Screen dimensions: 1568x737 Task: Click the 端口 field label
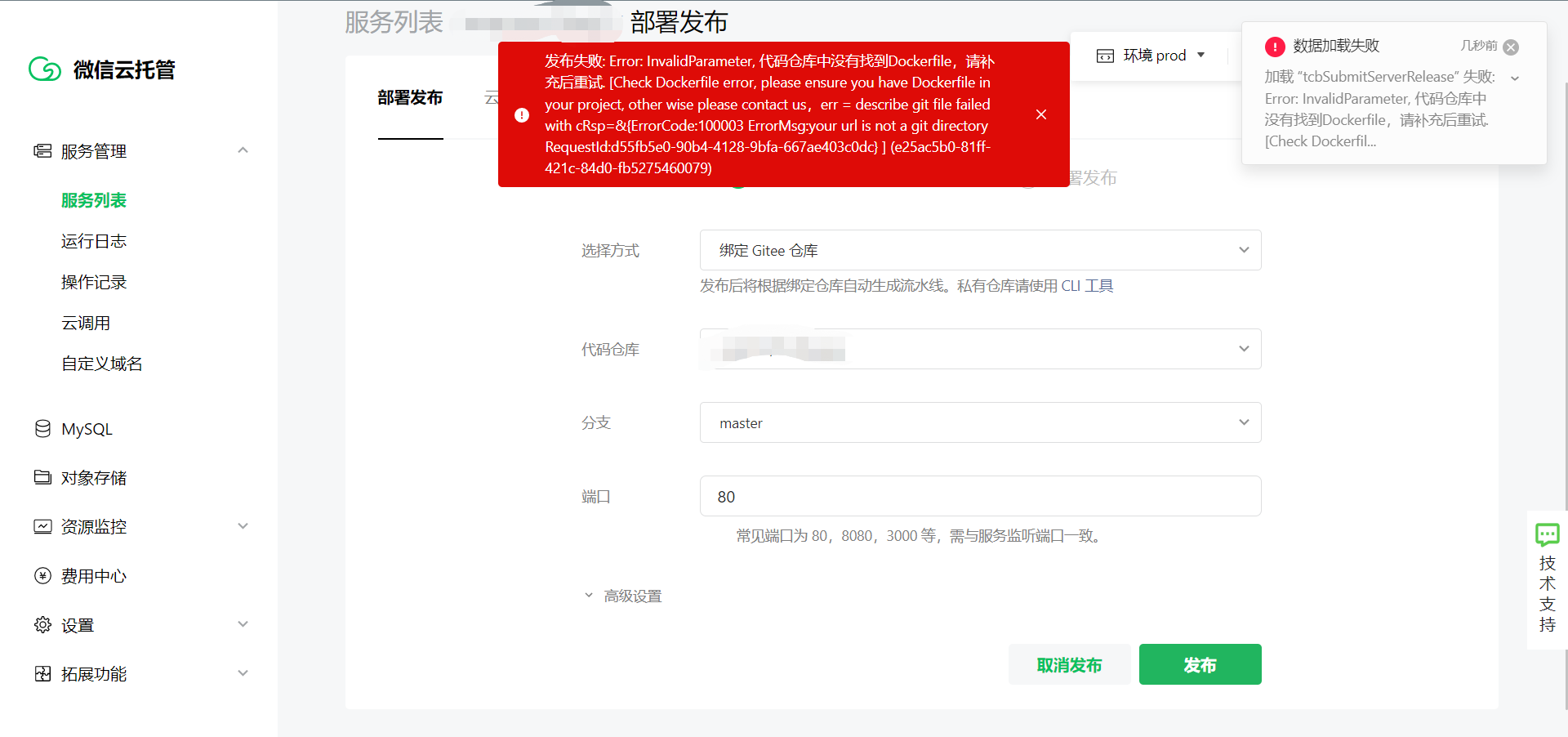tap(596, 497)
